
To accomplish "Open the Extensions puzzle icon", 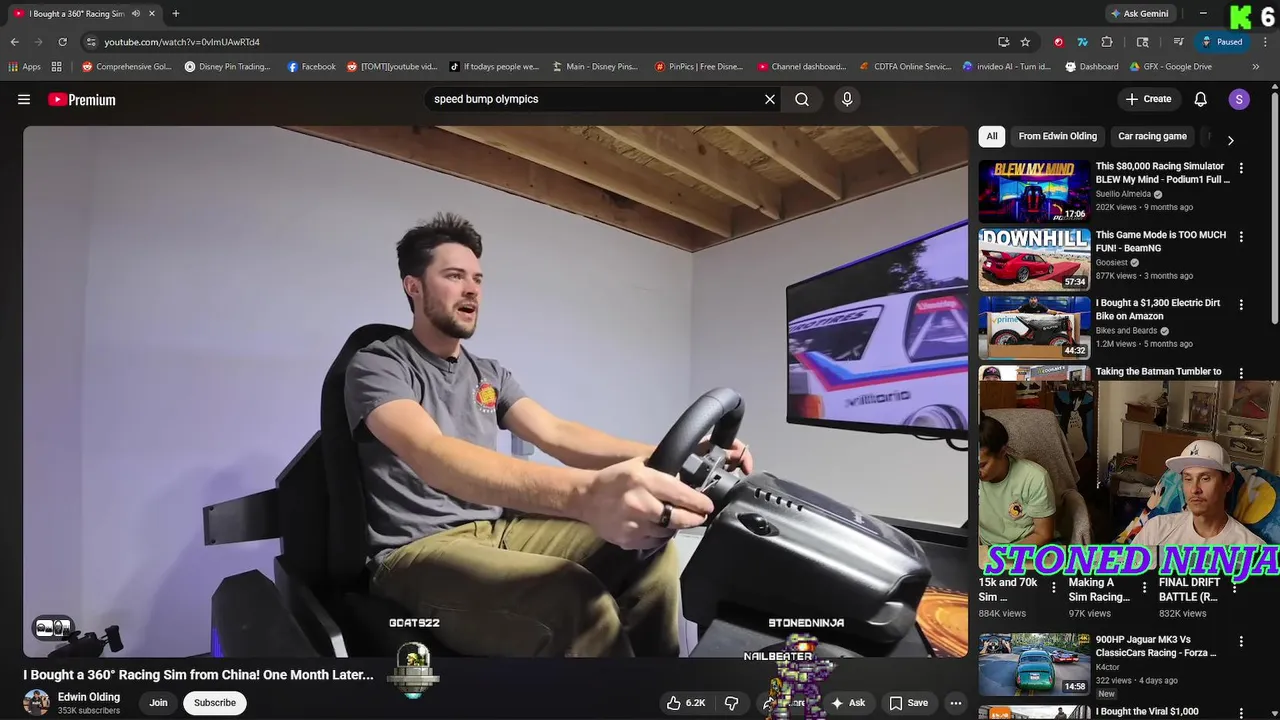I will 1107,42.
